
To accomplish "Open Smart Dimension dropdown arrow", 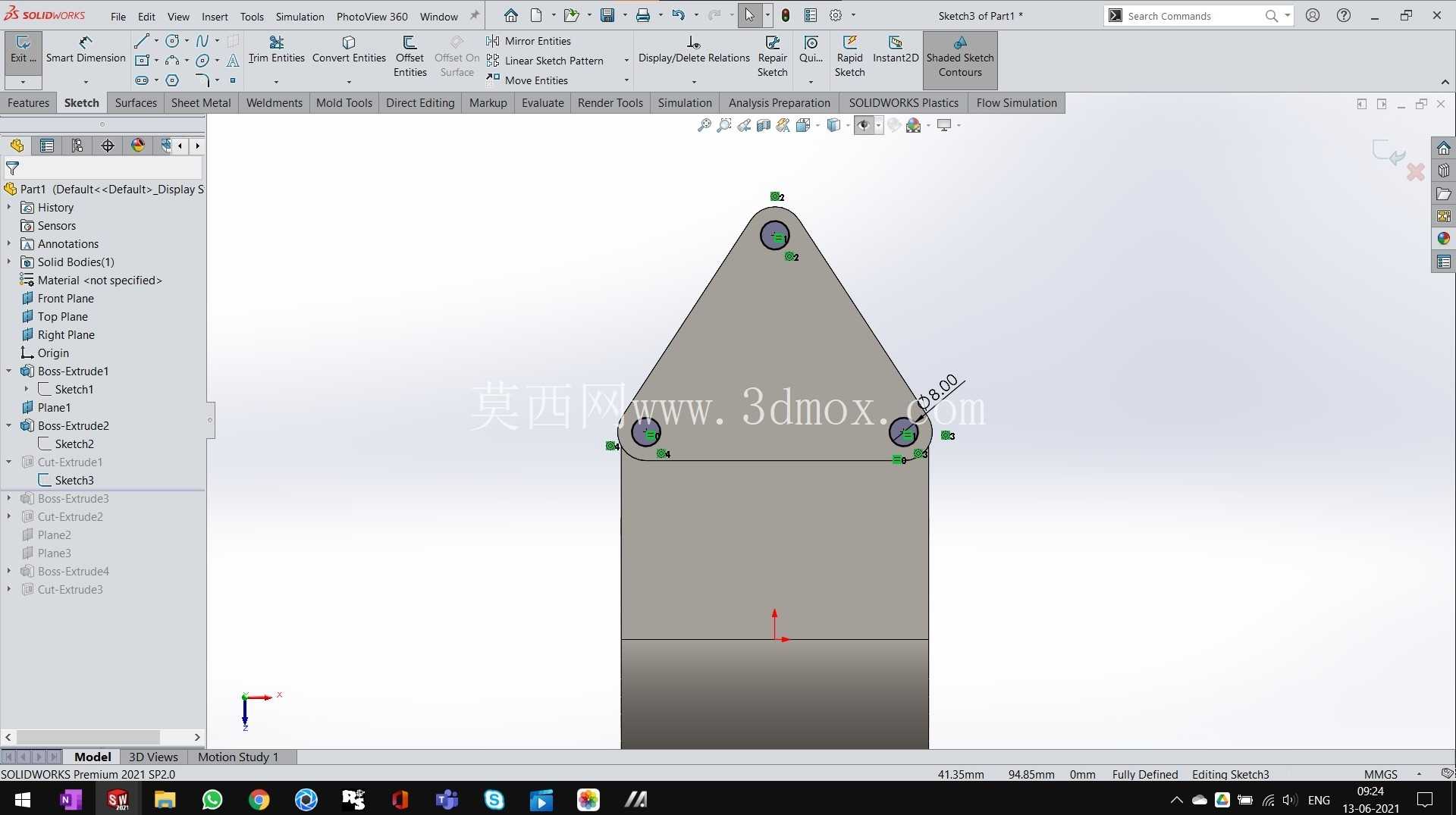I will pyautogui.click(x=86, y=81).
